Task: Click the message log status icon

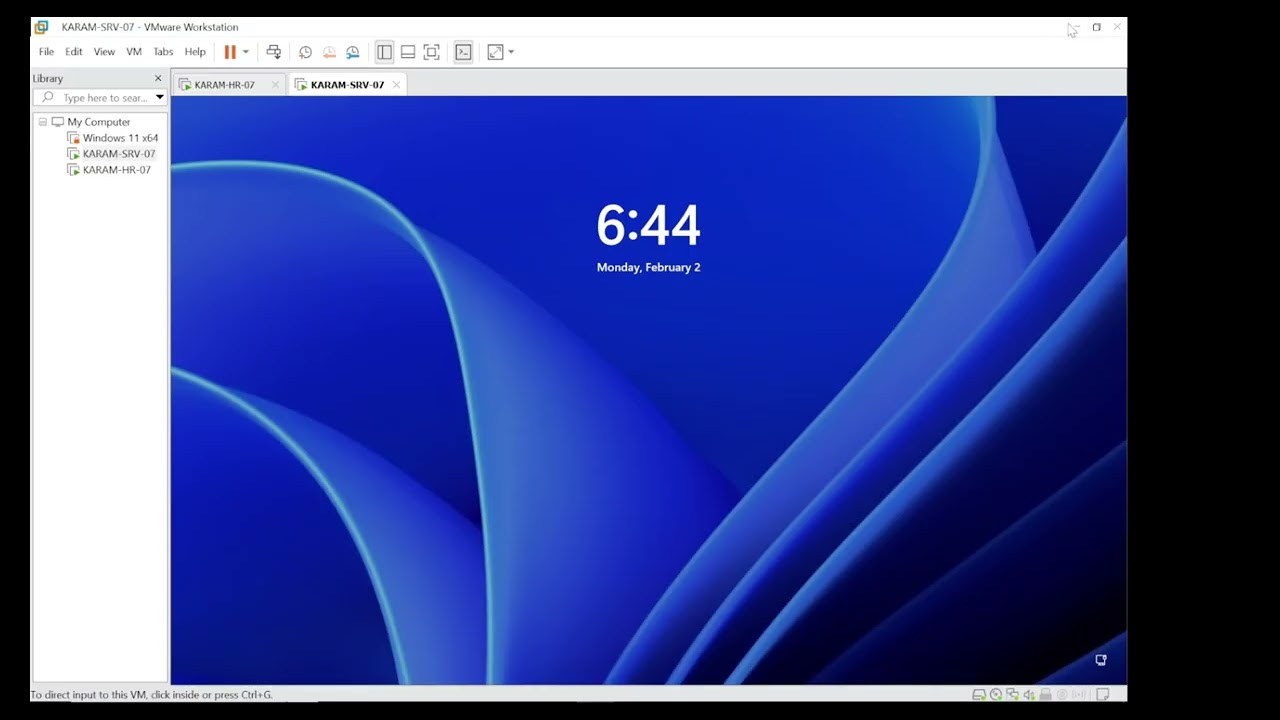Action: click(1103, 694)
